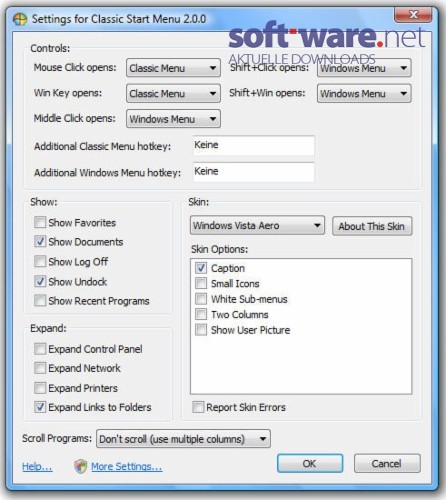Open the Win Key opens dropdown
446x500 pixels.
[173, 93]
